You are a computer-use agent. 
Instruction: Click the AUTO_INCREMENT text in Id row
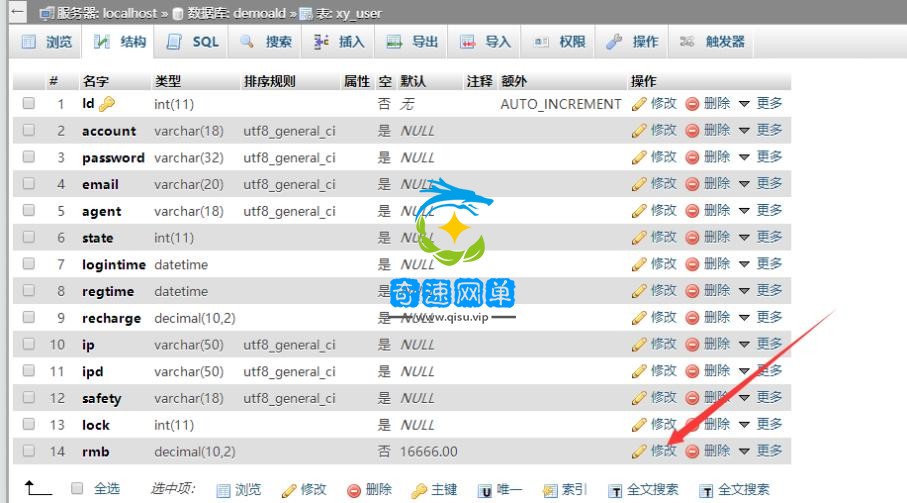(x=561, y=104)
